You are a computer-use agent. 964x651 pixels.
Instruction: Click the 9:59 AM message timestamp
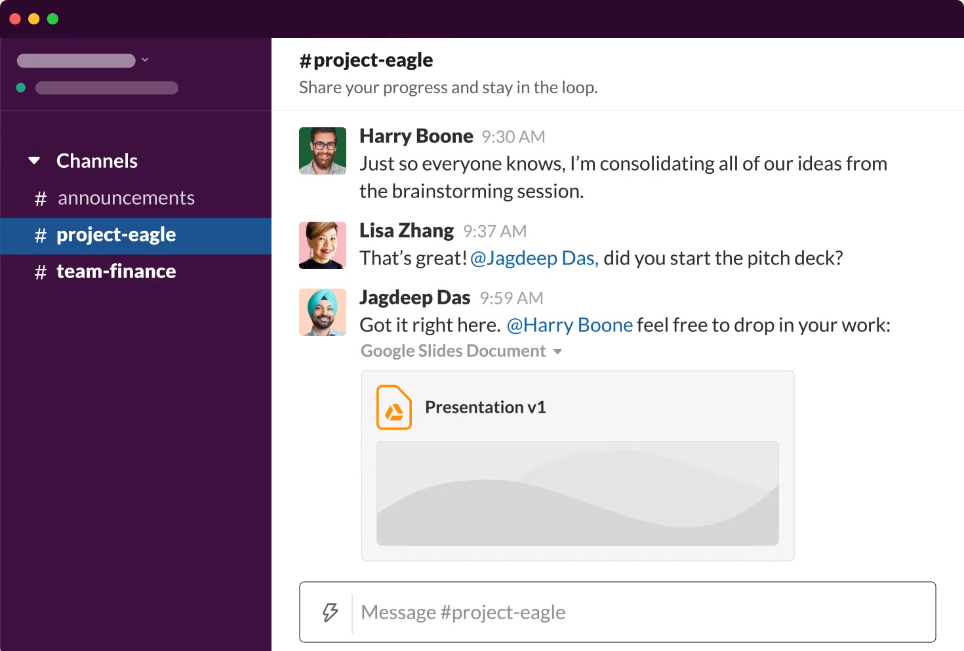coord(512,298)
